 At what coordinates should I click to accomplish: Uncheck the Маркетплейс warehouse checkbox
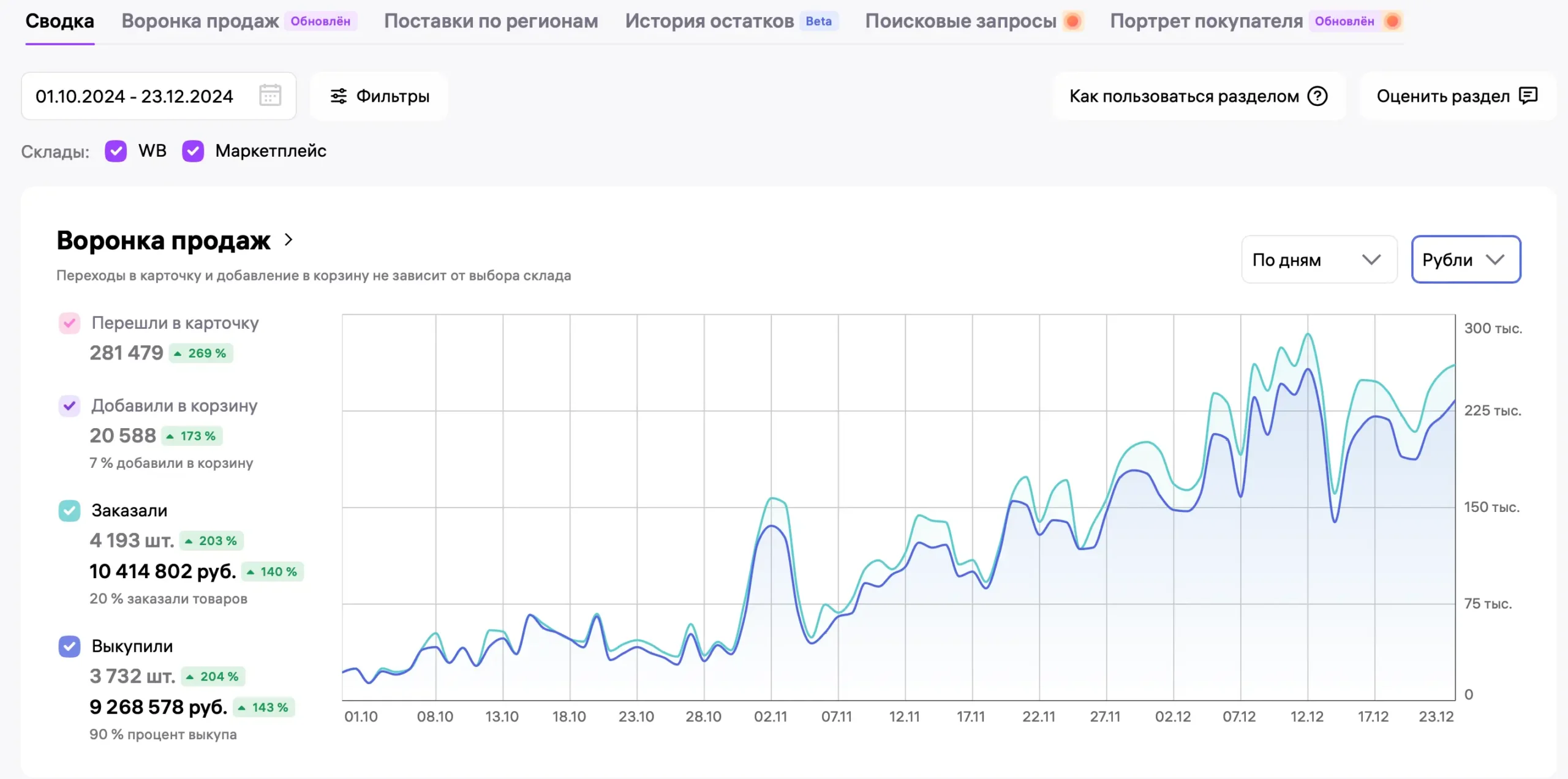coord(193,151)
